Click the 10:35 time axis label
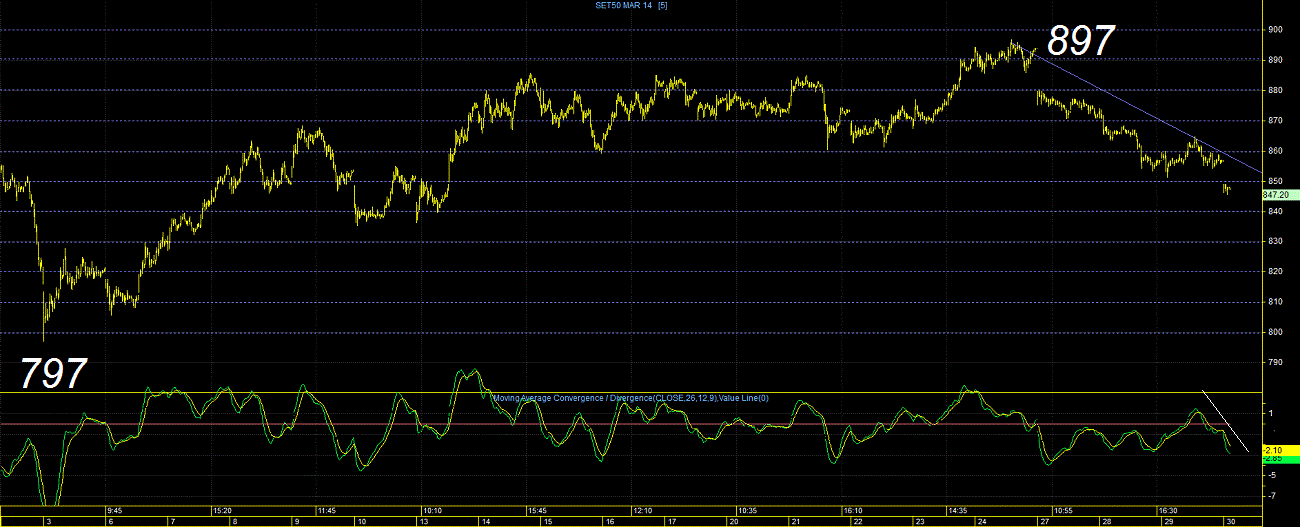The height and width of the screenshot is (527, 1300). coord(746,510)
